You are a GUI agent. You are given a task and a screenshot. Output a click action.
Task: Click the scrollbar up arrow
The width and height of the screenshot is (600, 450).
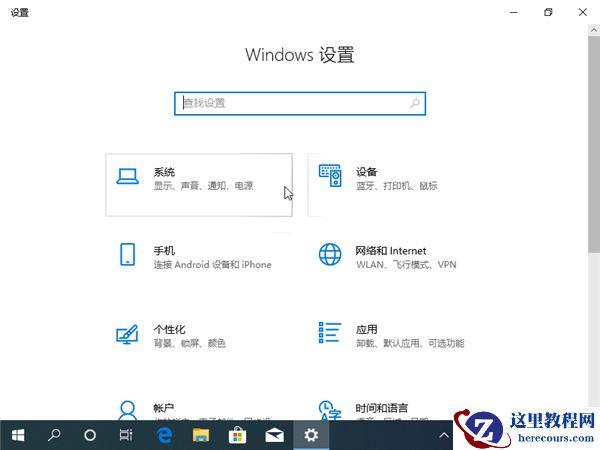[594, 30]
